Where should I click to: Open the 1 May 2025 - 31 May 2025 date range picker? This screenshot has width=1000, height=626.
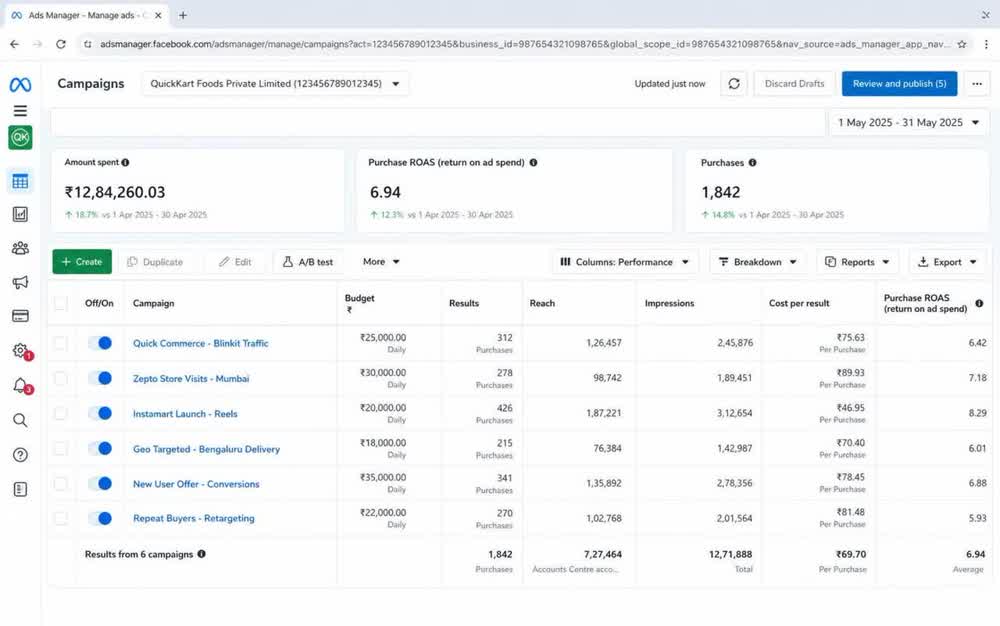click(908, 122)
